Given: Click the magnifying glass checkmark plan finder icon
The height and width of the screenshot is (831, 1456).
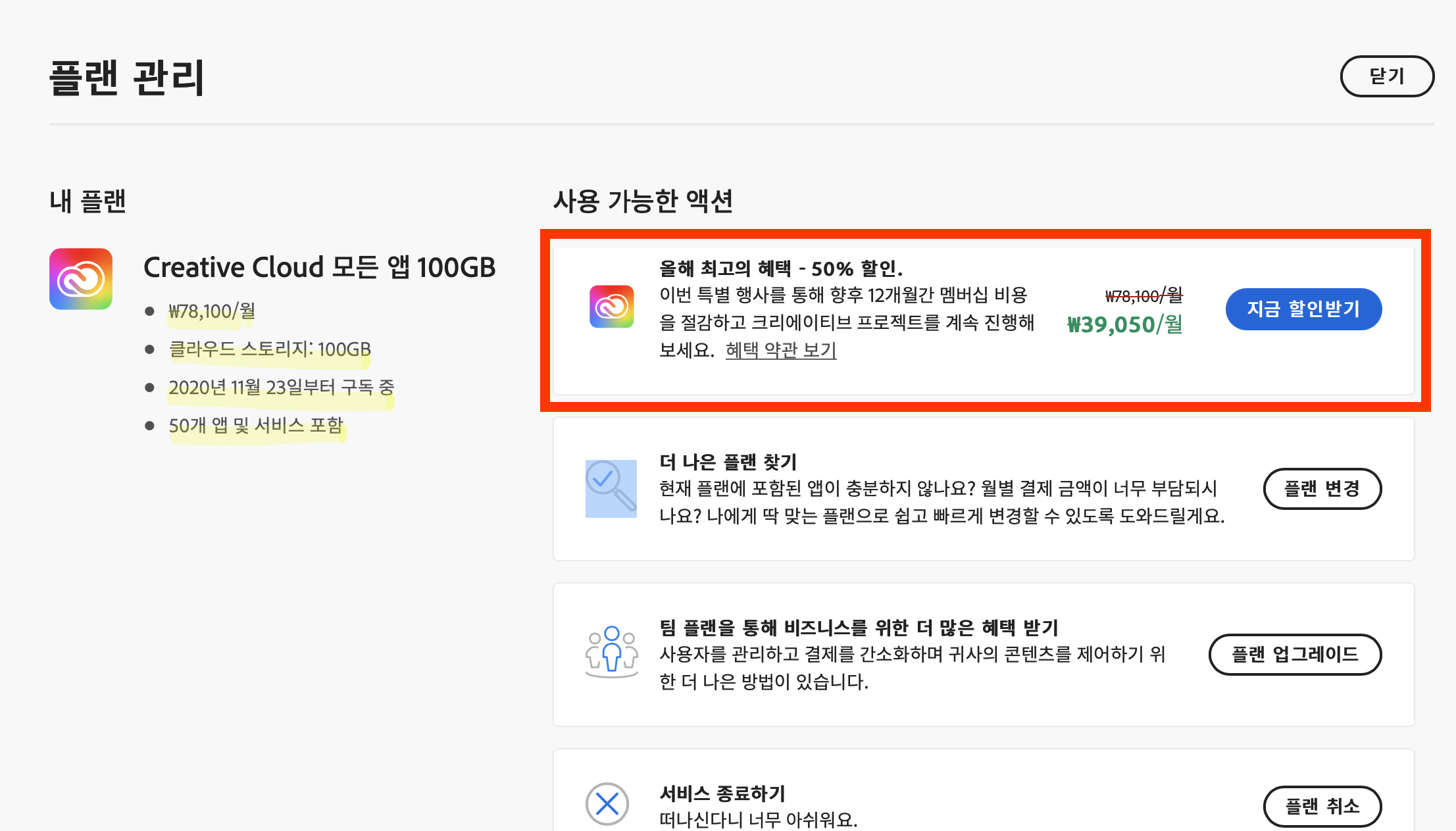Looking at the screenshot, I should click(x=611, y=488).
